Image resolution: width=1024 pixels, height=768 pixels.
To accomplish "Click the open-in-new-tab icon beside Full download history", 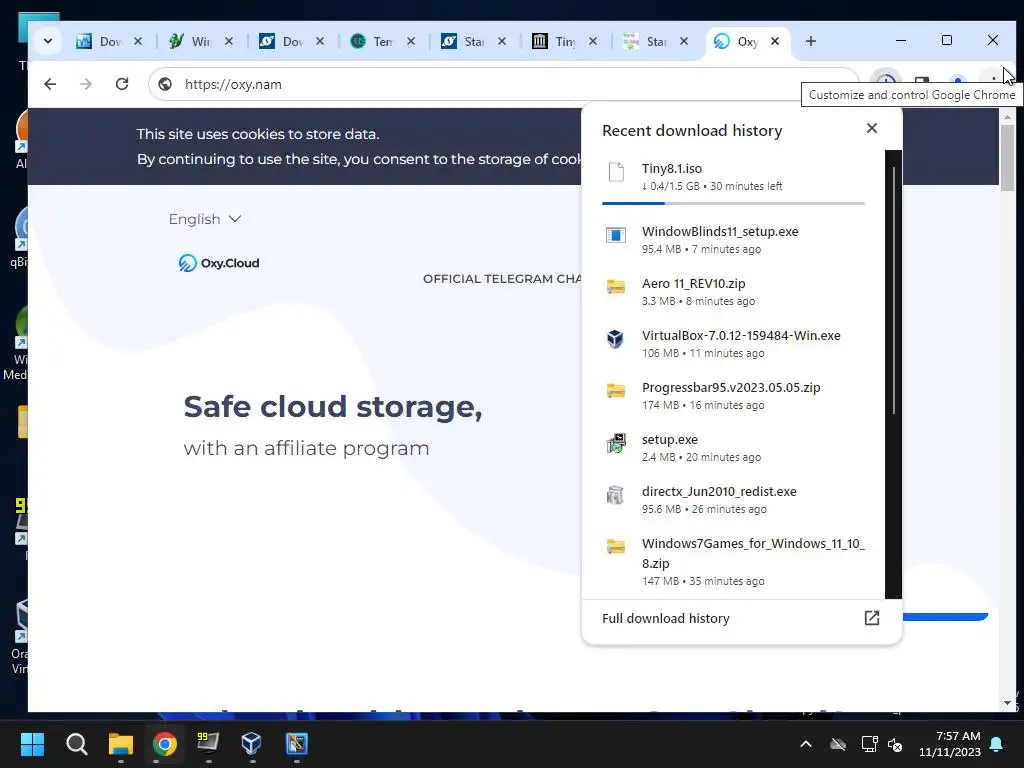I will tap(872, 618).
